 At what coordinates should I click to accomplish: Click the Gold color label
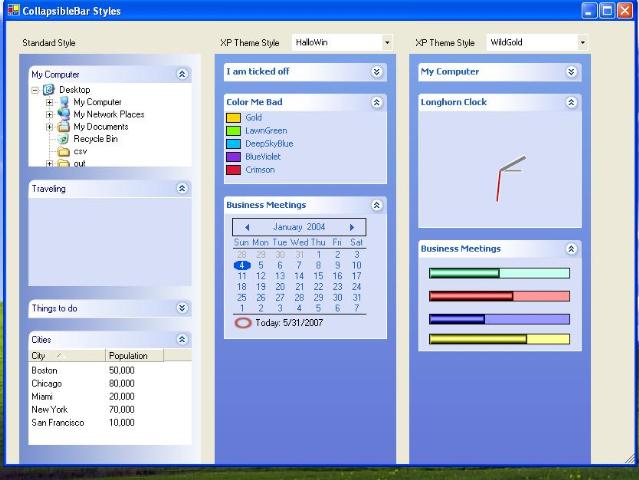tap(253, 118)
